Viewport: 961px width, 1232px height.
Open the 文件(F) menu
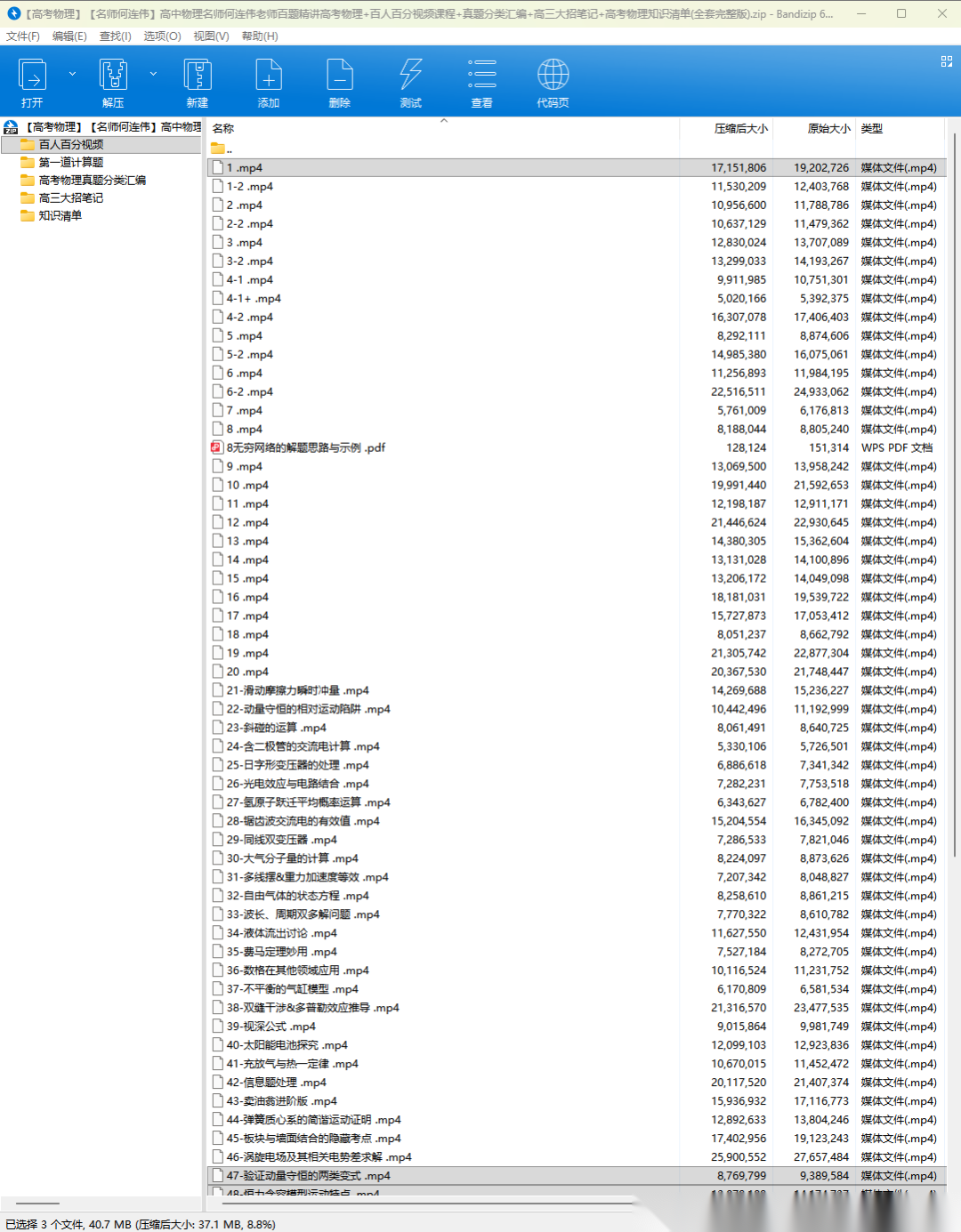[23, 36]
